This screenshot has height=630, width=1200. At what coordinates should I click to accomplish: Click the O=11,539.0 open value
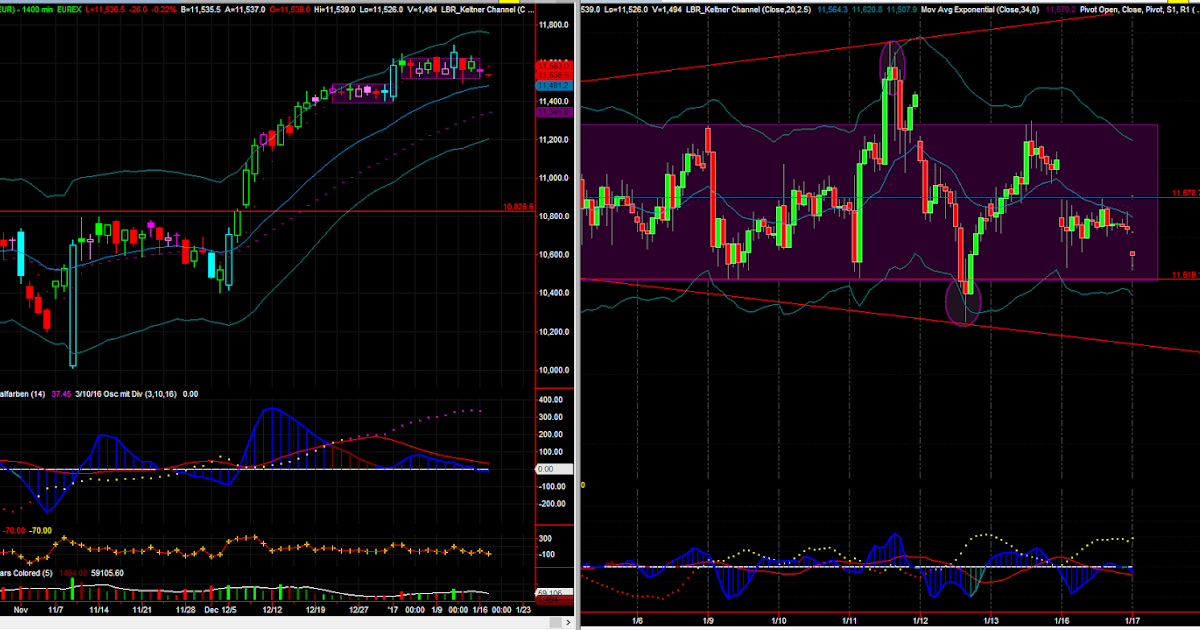pyautogui.click(x=290, y=9)
